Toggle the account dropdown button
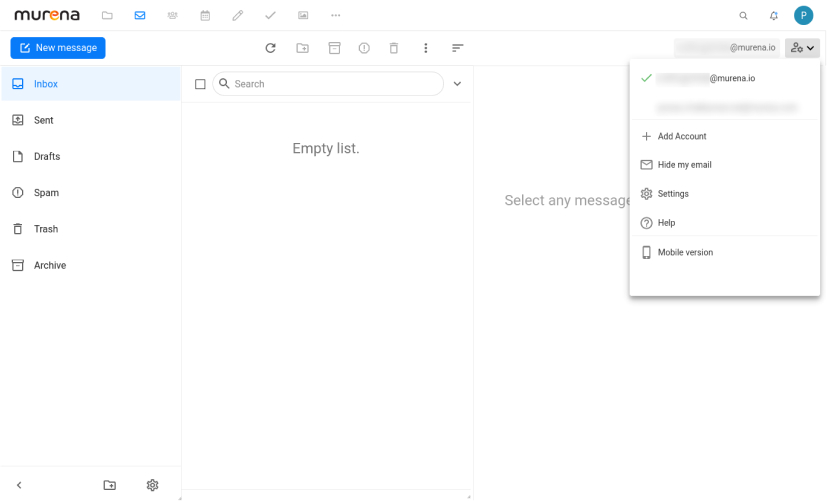The height and width of the screenshot is (501, 827). point(802,47)
